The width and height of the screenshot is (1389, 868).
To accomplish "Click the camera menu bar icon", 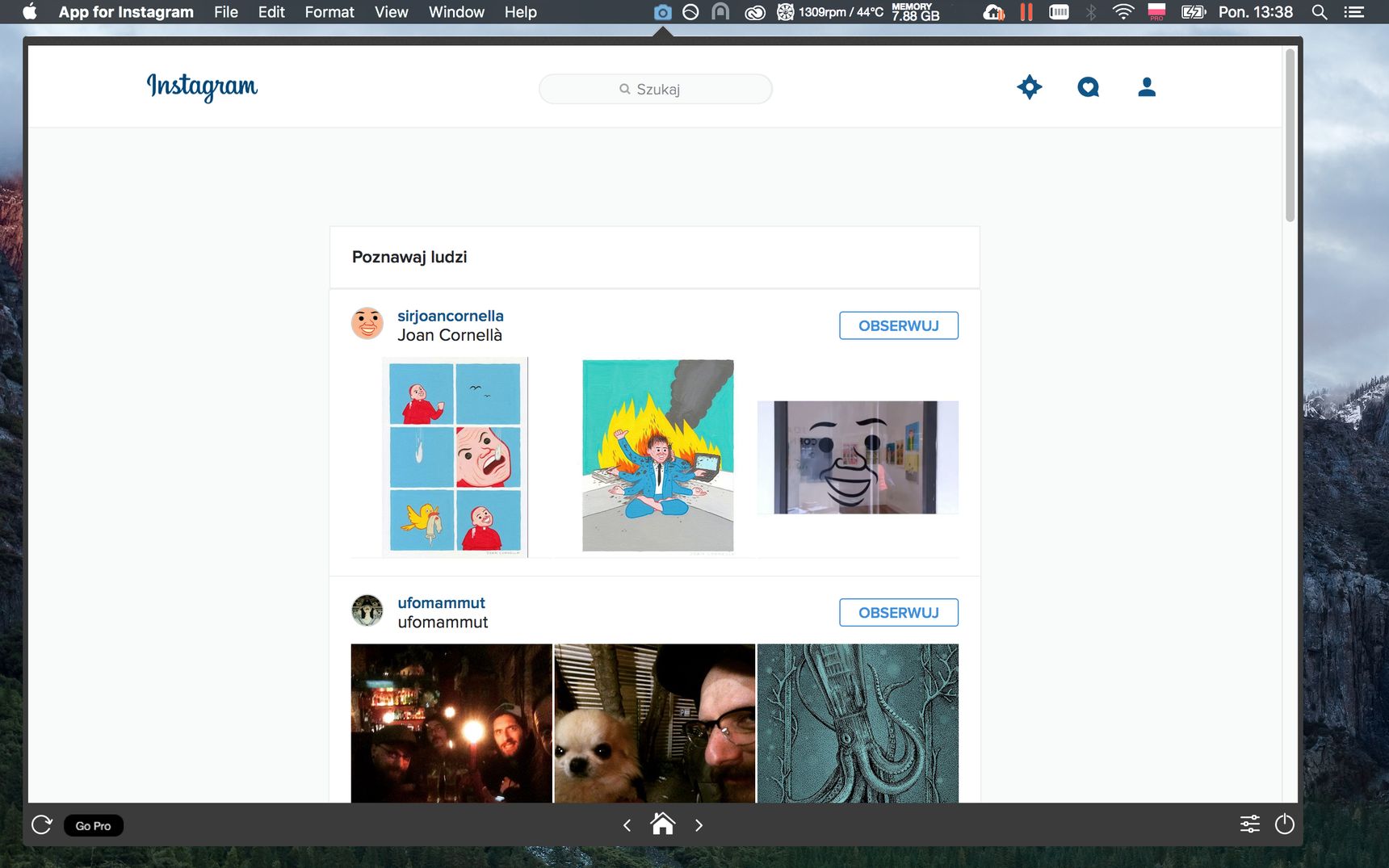I will (663, 12).
